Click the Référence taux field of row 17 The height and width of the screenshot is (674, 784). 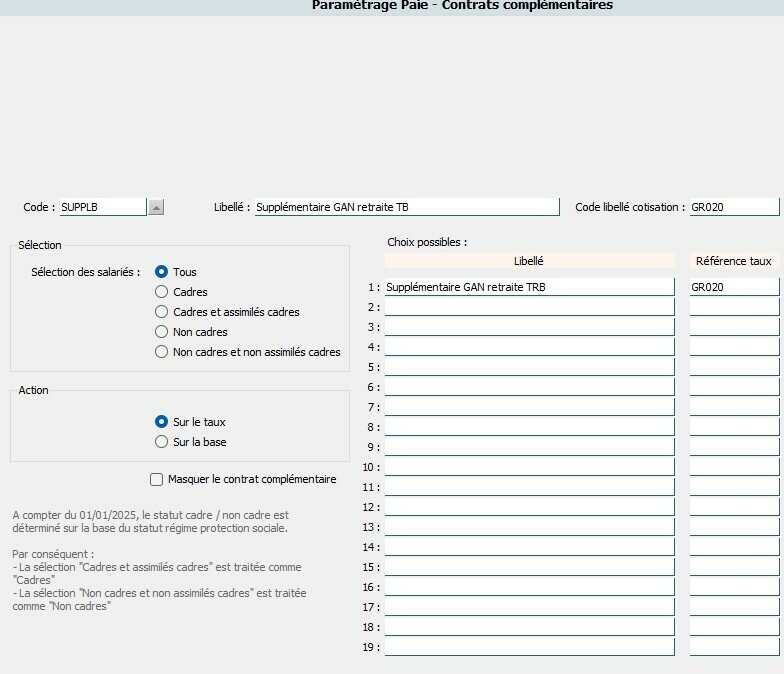[734, 607]
